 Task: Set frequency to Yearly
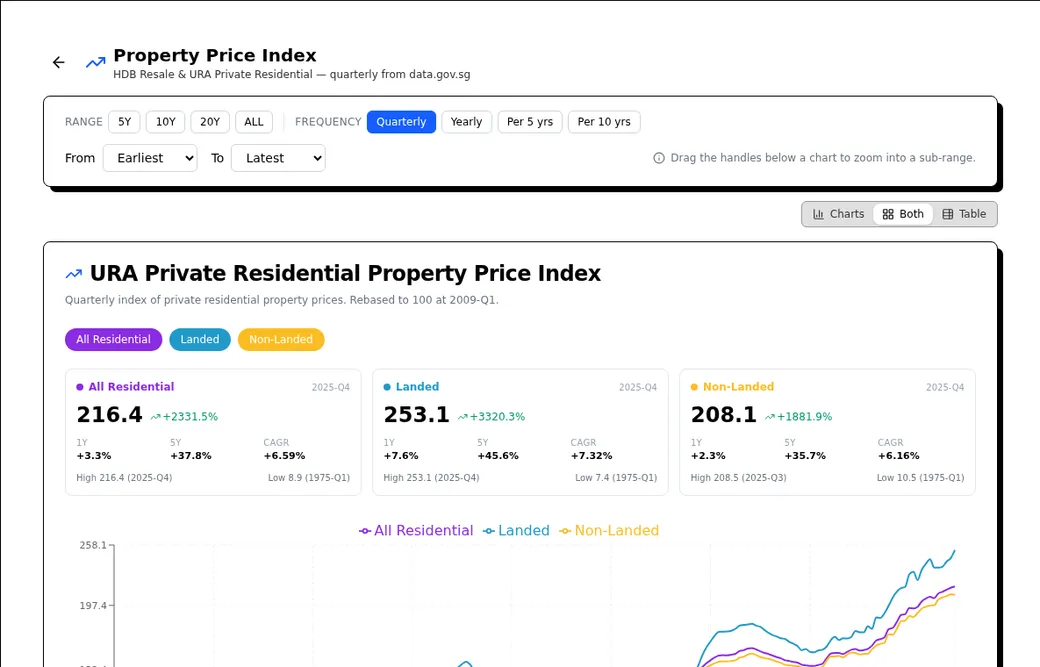pos(466,122)
